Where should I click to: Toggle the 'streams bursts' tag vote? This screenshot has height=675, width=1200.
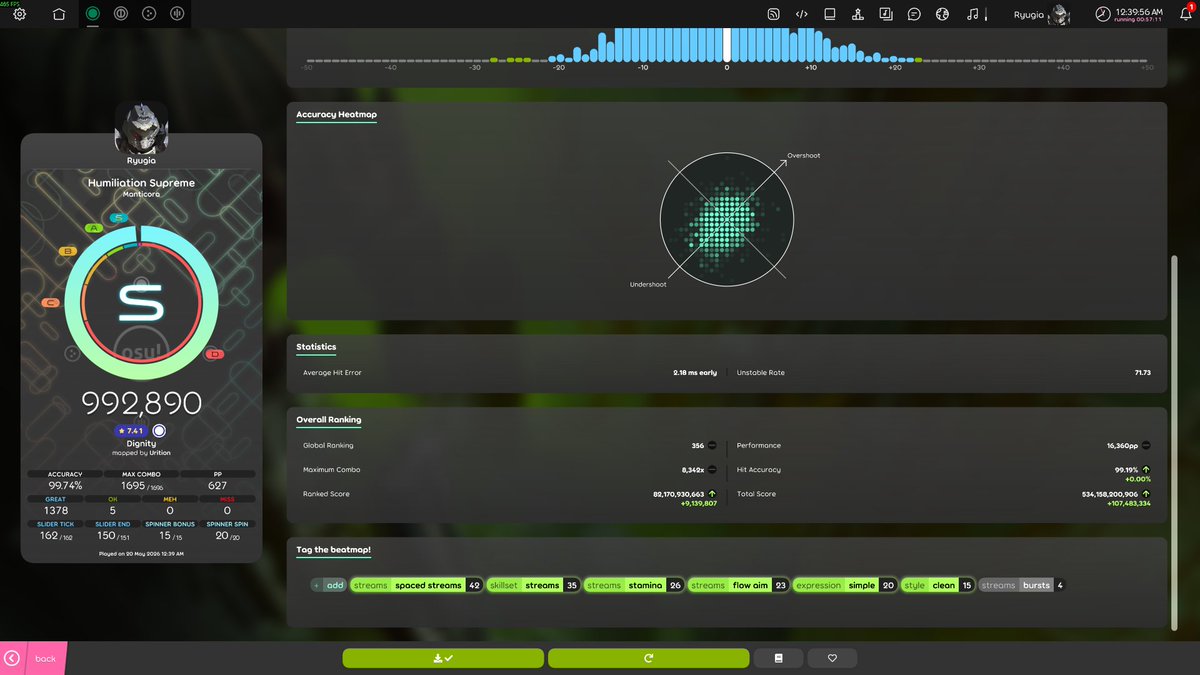tap(1022, 585)
